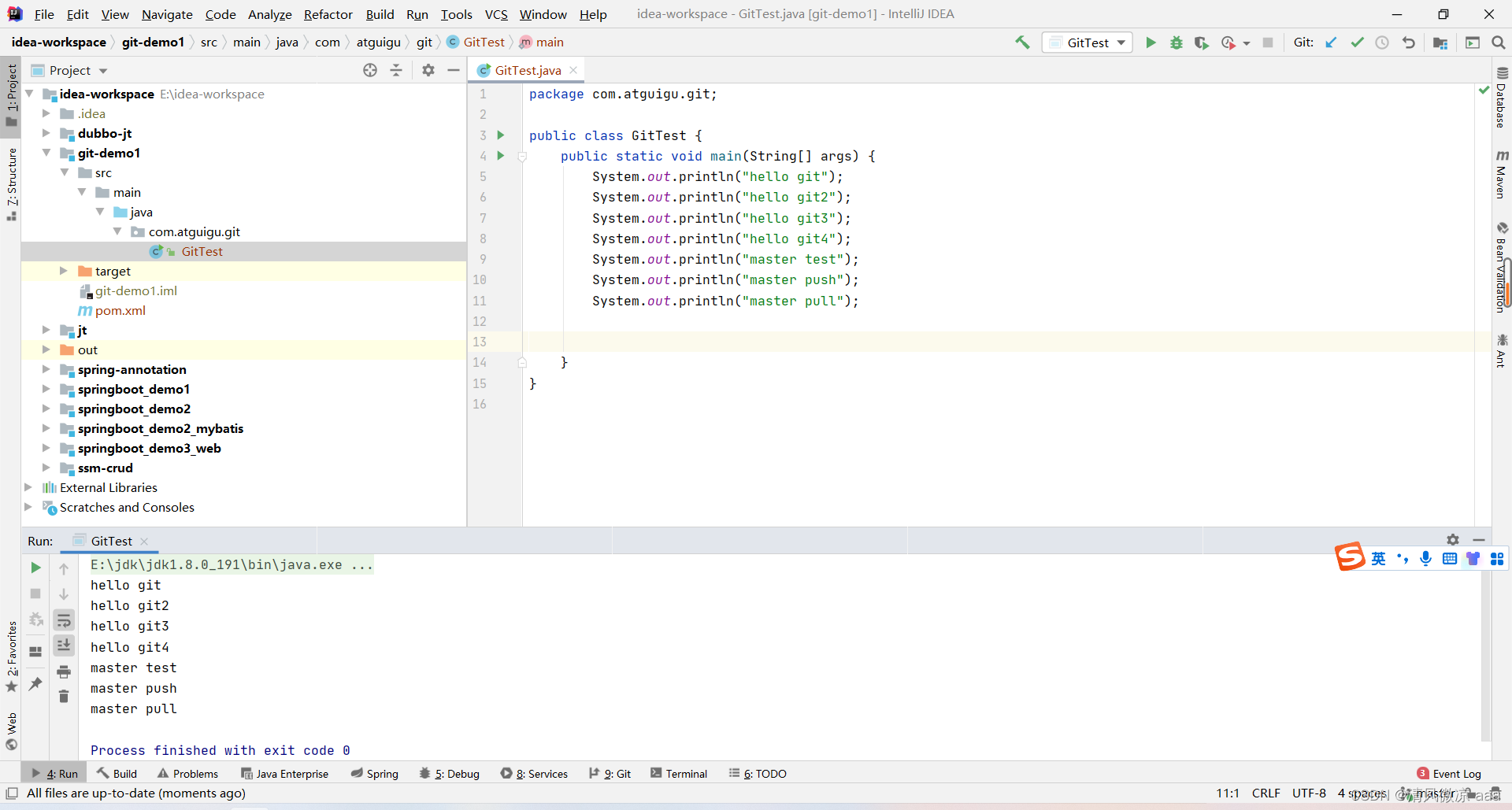Clear console with trash icon
The width and height of the screenshot is (1512, 810).
click(64, 697)
